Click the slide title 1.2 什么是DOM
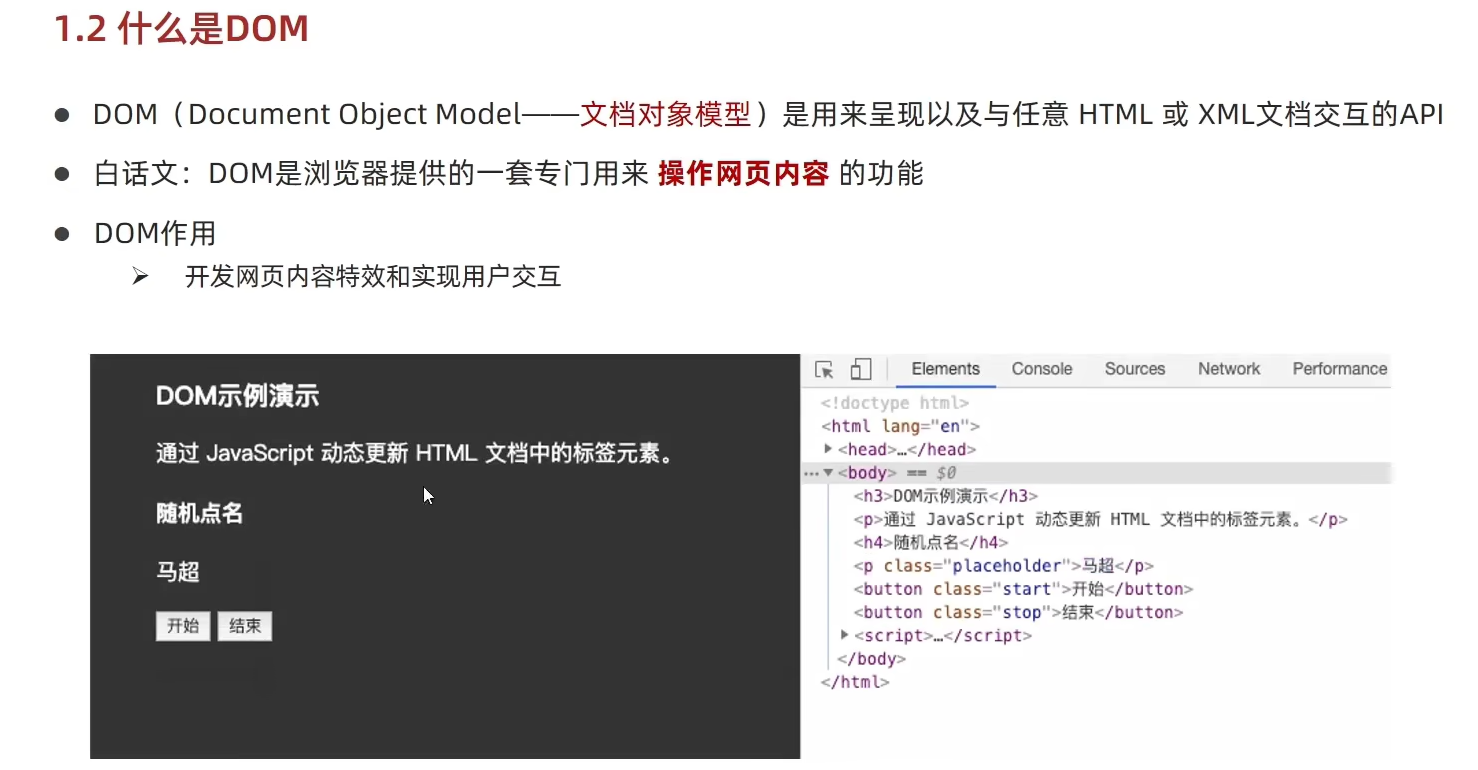This screenshot has height=770, width=1478. [x=181, y=29]
